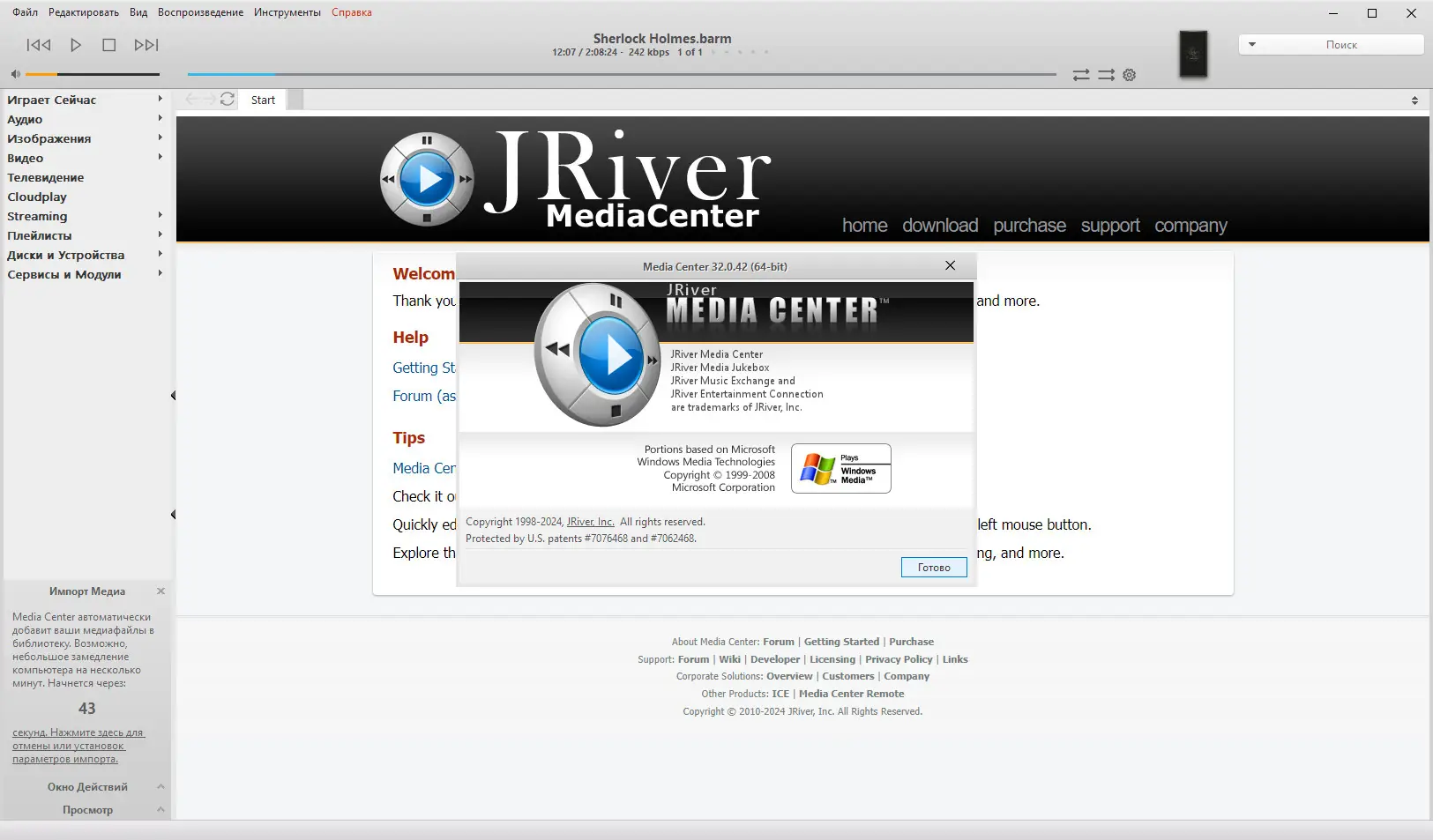
Task: Stop playback with the square button
Action: (109, 45)
